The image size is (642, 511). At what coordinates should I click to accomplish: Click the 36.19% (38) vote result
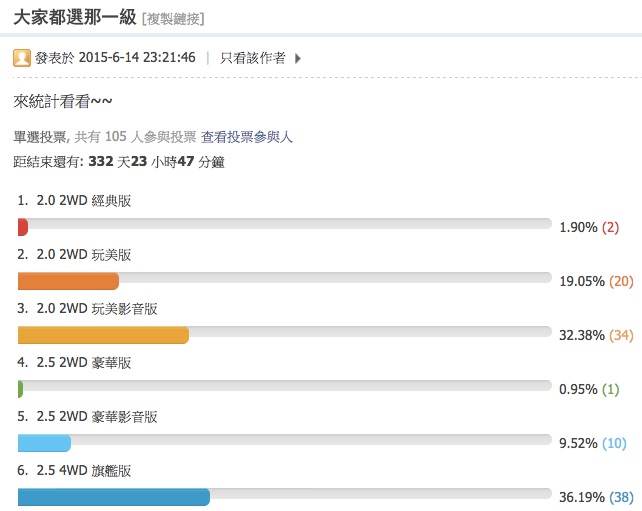coord(597,497)
